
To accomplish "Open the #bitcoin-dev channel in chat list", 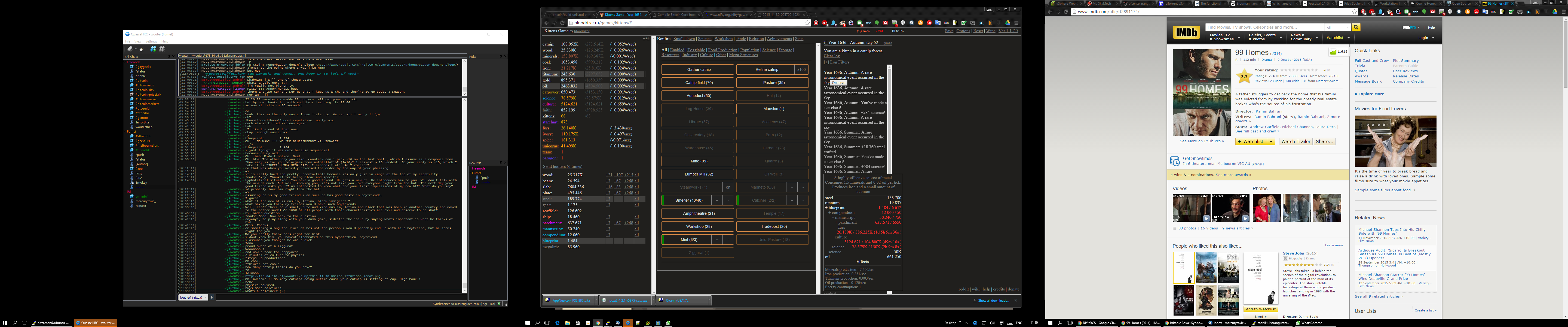I will [145, 90].
